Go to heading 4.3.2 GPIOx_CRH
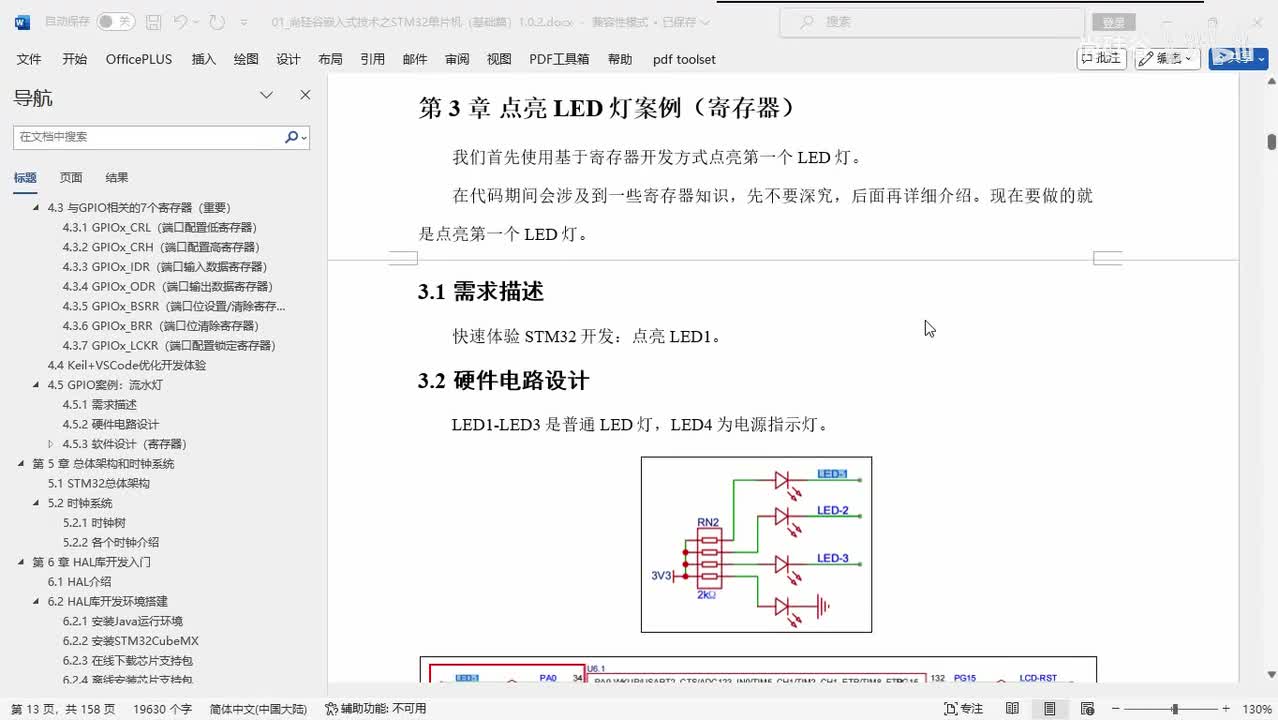Image resolution: width=1278 pixels, height=720 pixels. [160, 247]
